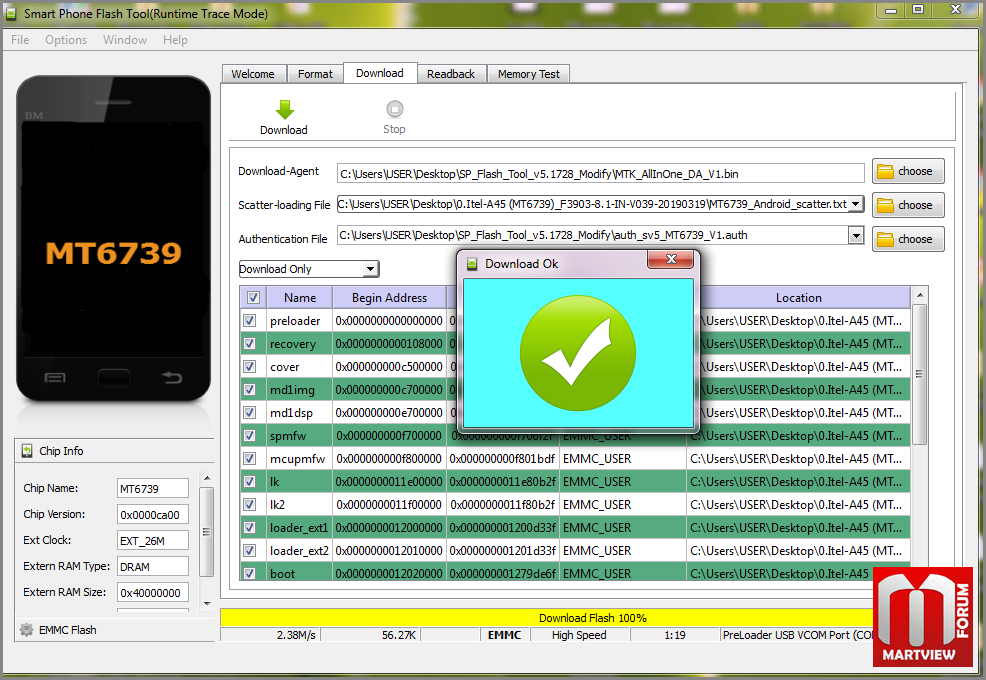Uncheck the preloader partition checkbox

pos(250,321)
